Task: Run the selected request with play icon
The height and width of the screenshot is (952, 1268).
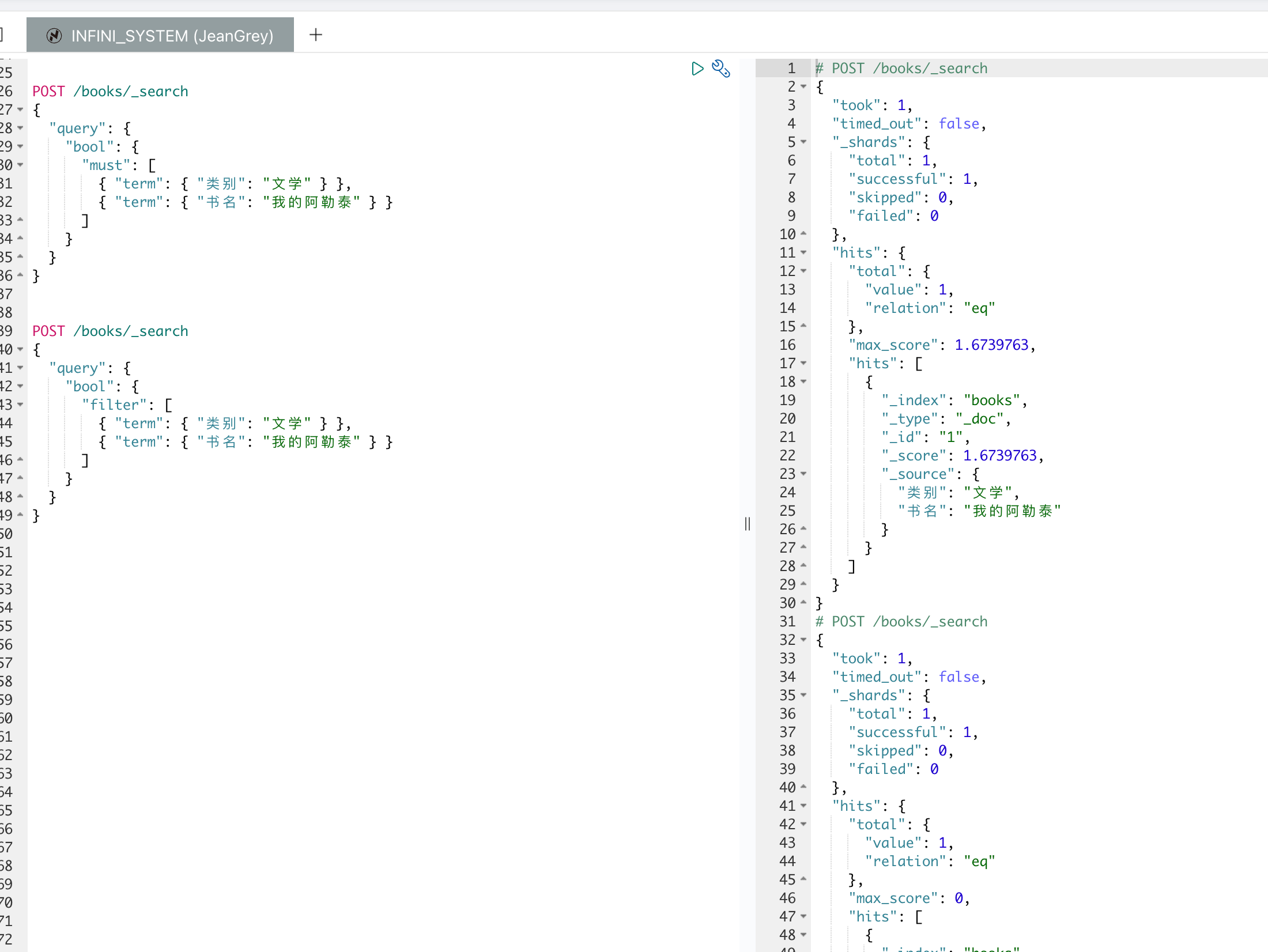Action: [x=697, y=69]
